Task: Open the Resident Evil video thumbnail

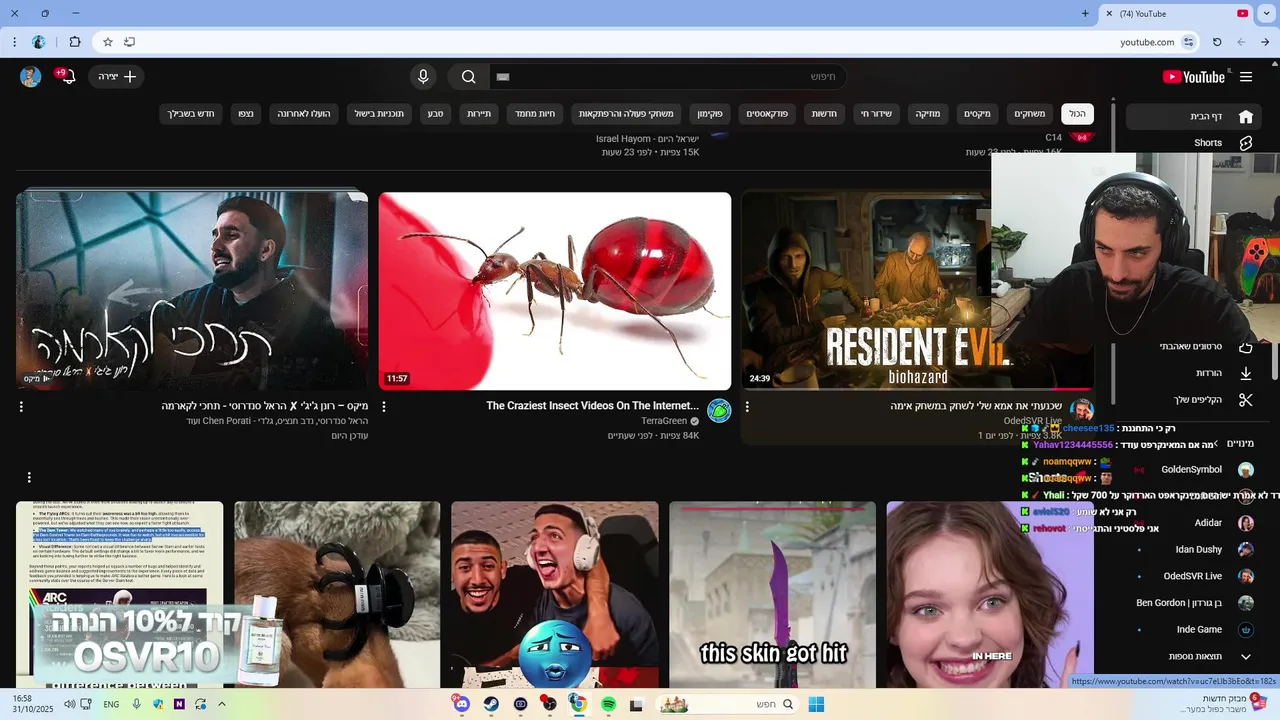Action: tap(917, 291)
